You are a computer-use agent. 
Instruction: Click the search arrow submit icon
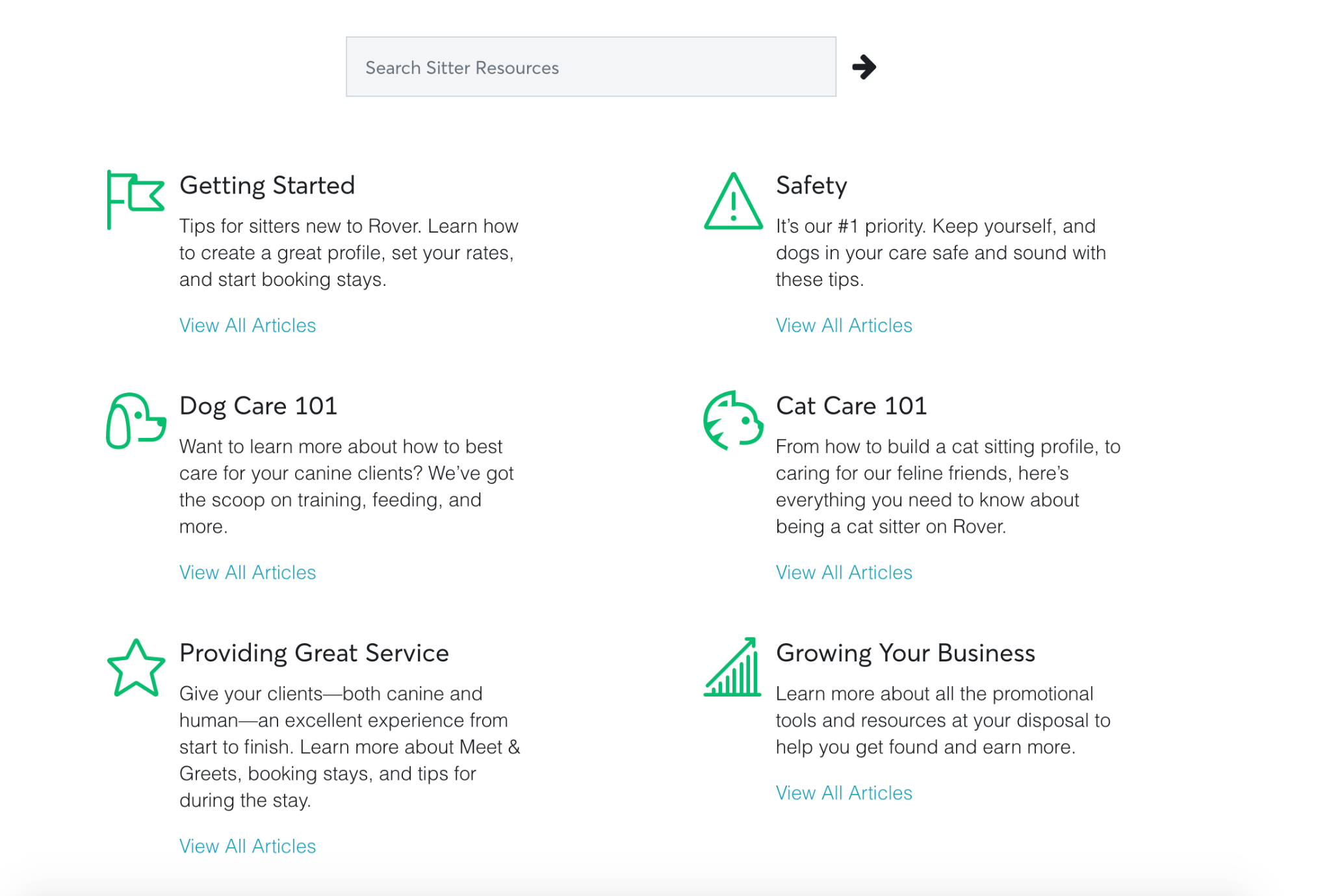tap(864, 67)
